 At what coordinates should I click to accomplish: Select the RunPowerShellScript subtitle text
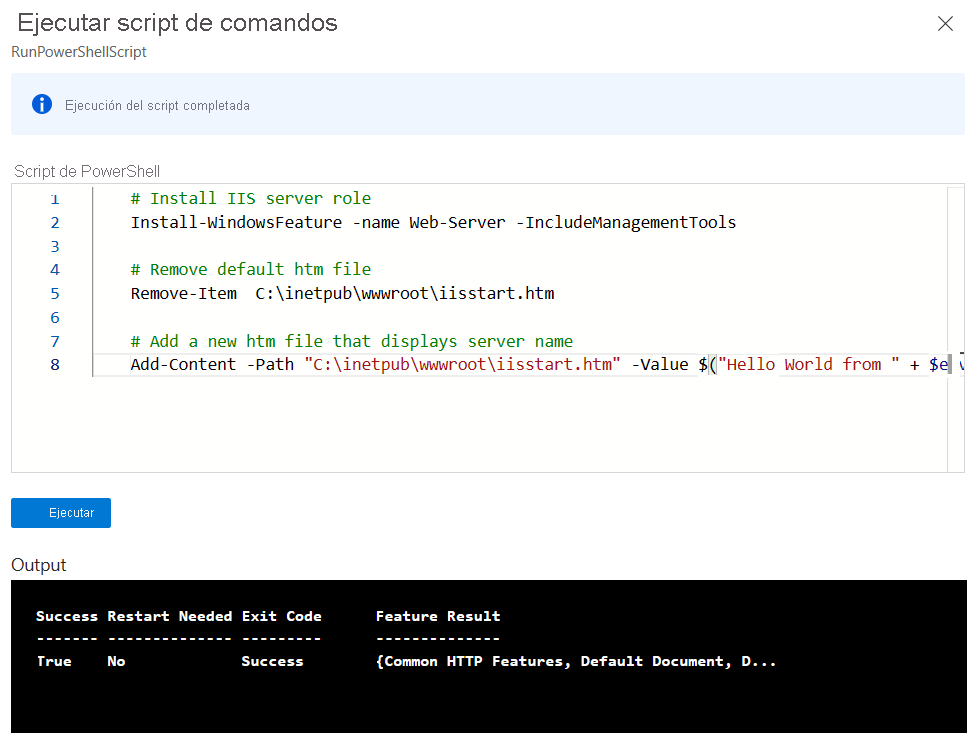pos(79,52)
